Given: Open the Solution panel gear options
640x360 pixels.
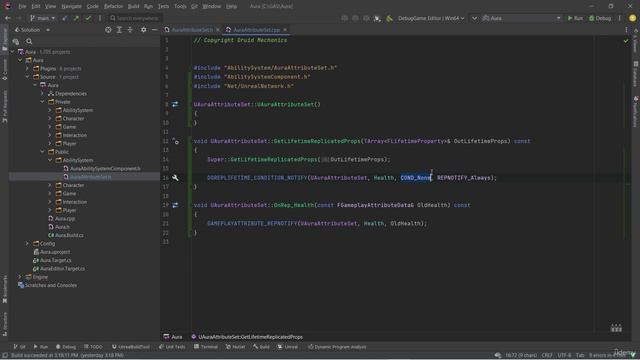Looking at the screenshot, I should [143, 30].
